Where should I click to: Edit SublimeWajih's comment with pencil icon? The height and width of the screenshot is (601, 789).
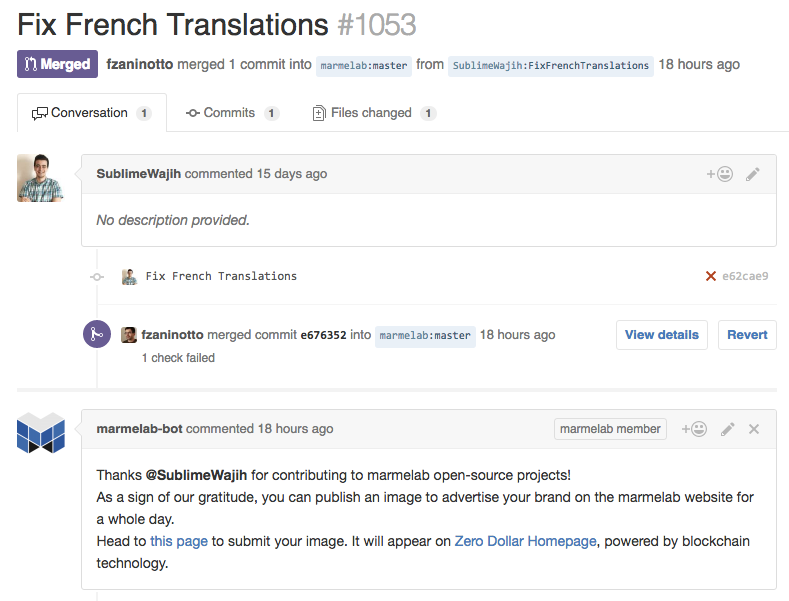pyautogui.click(x=753, y=174)
